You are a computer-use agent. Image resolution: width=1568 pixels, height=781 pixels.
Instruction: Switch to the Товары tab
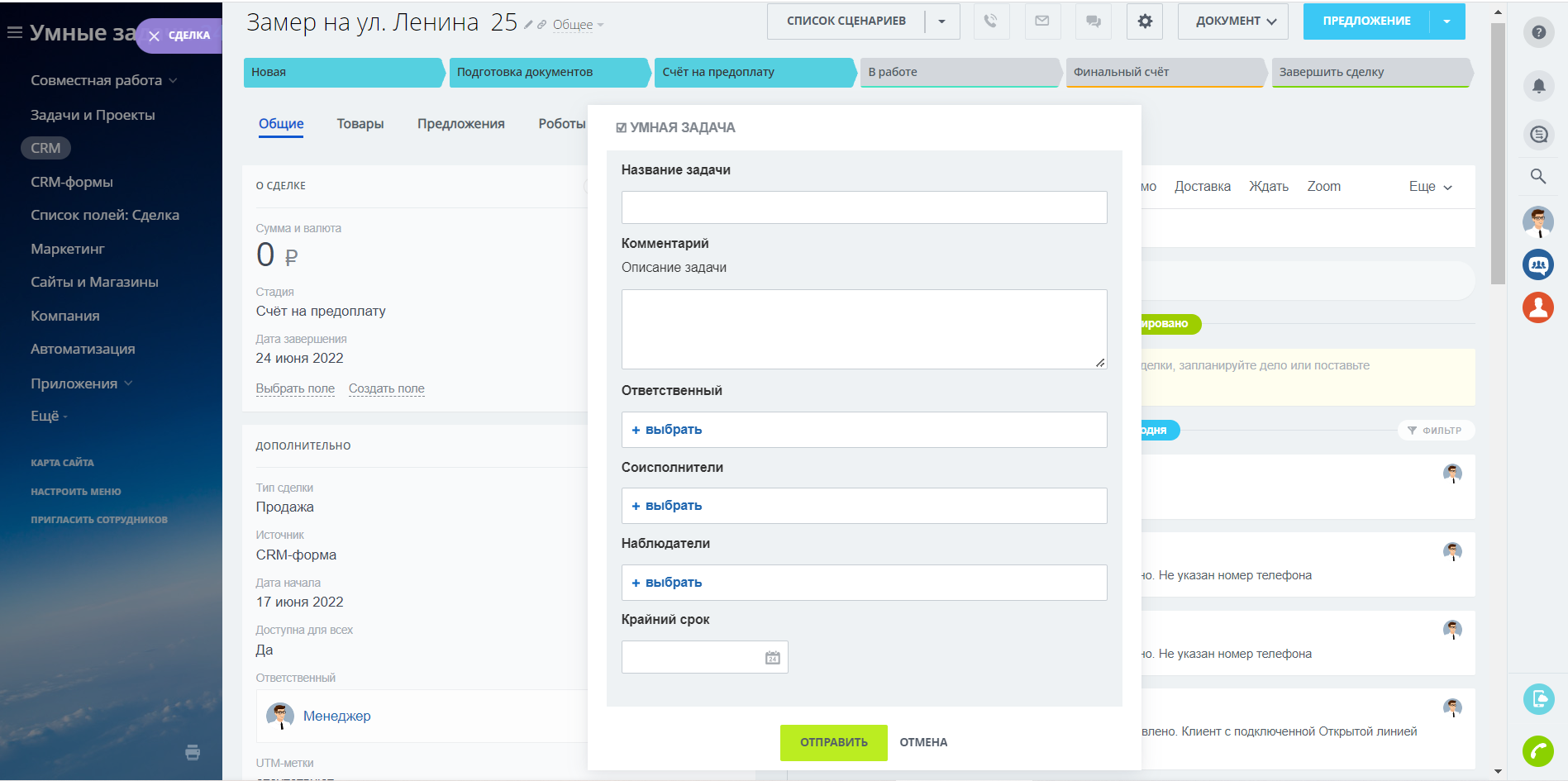click(360, 124)
